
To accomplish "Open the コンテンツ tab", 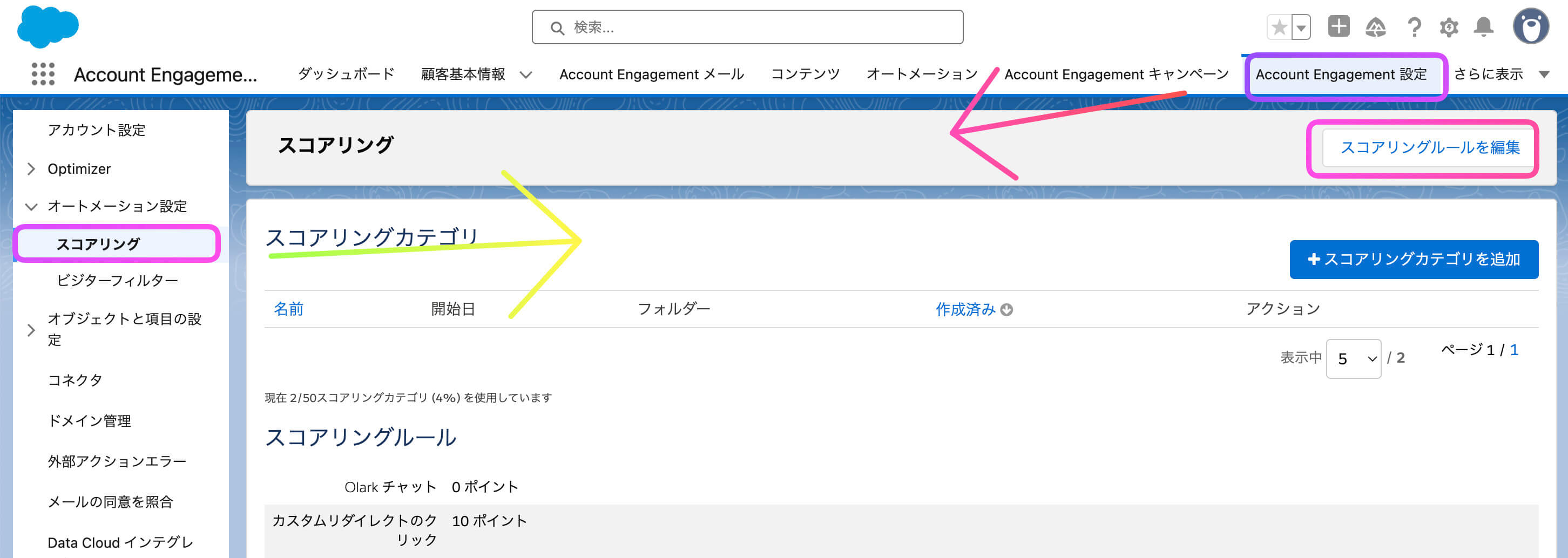I will (x=805, y=74).
